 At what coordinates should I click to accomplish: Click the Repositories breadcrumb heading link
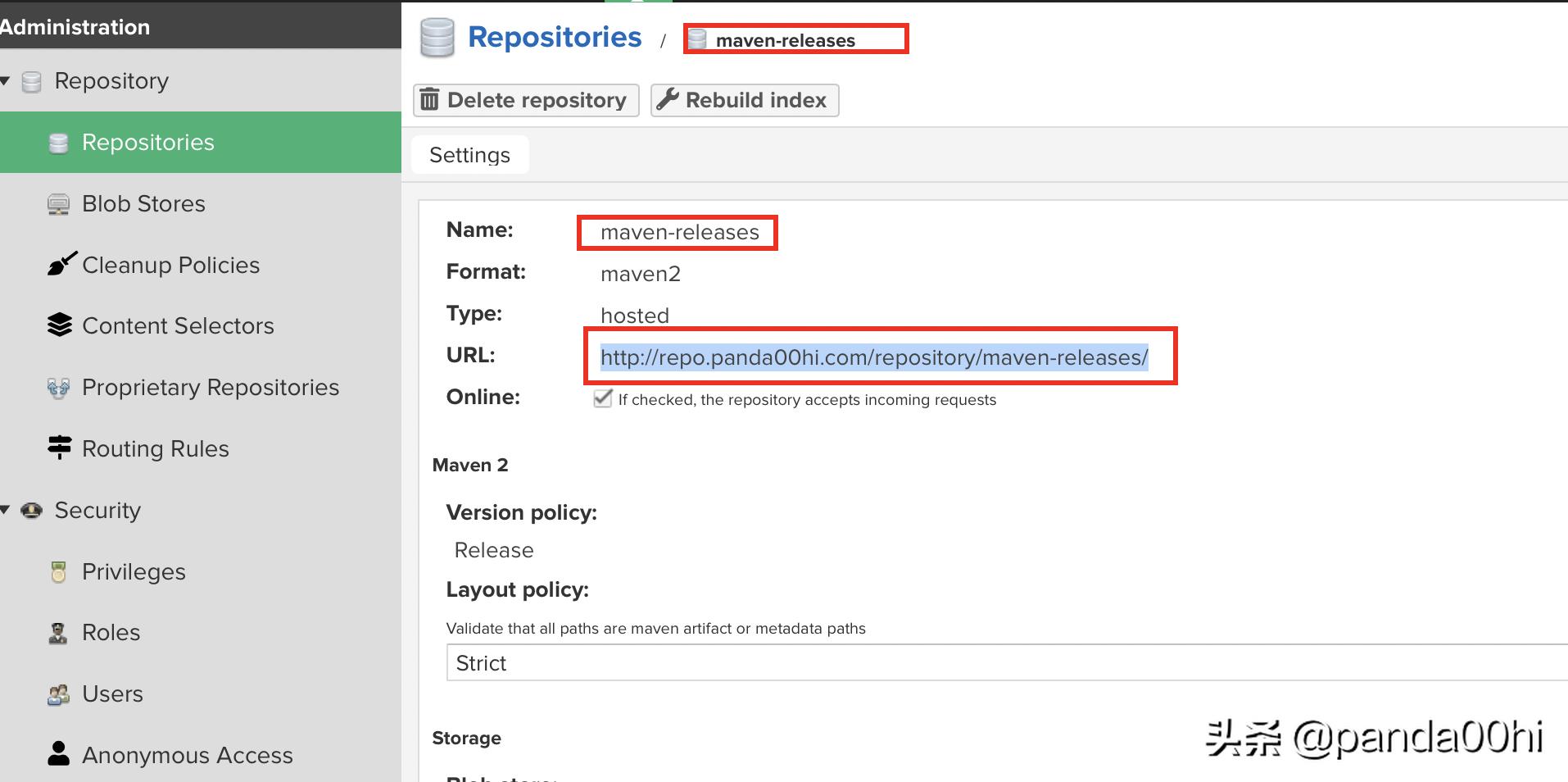point(555,38)
